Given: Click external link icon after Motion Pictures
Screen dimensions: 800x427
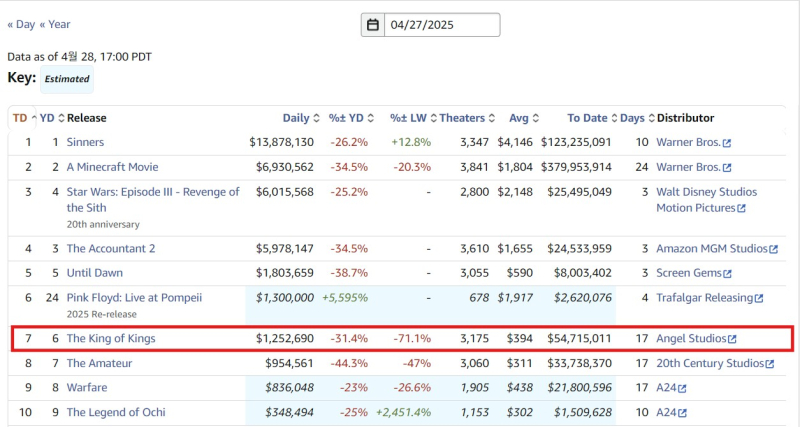Looking at the screenshot, I should pyautogui.click(x=741, y=209).
